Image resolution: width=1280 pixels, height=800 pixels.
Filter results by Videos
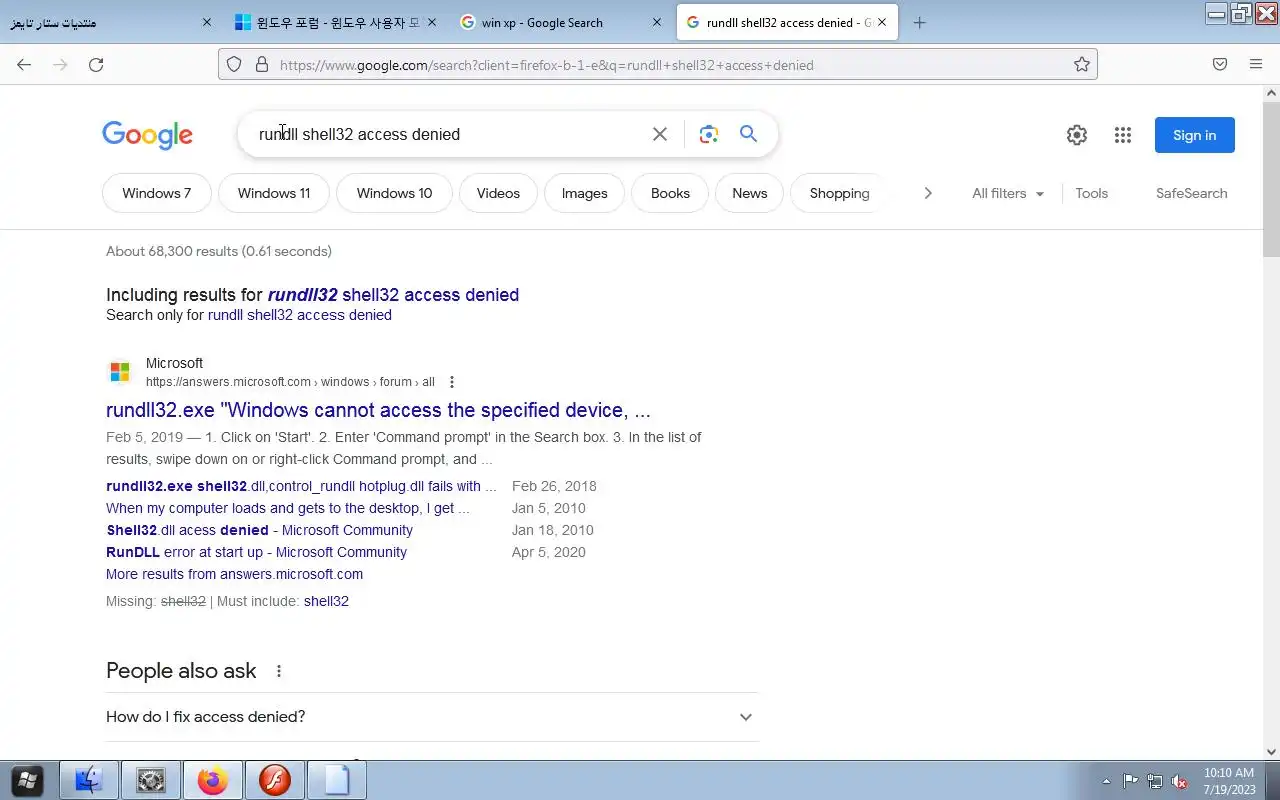(498, 193)
